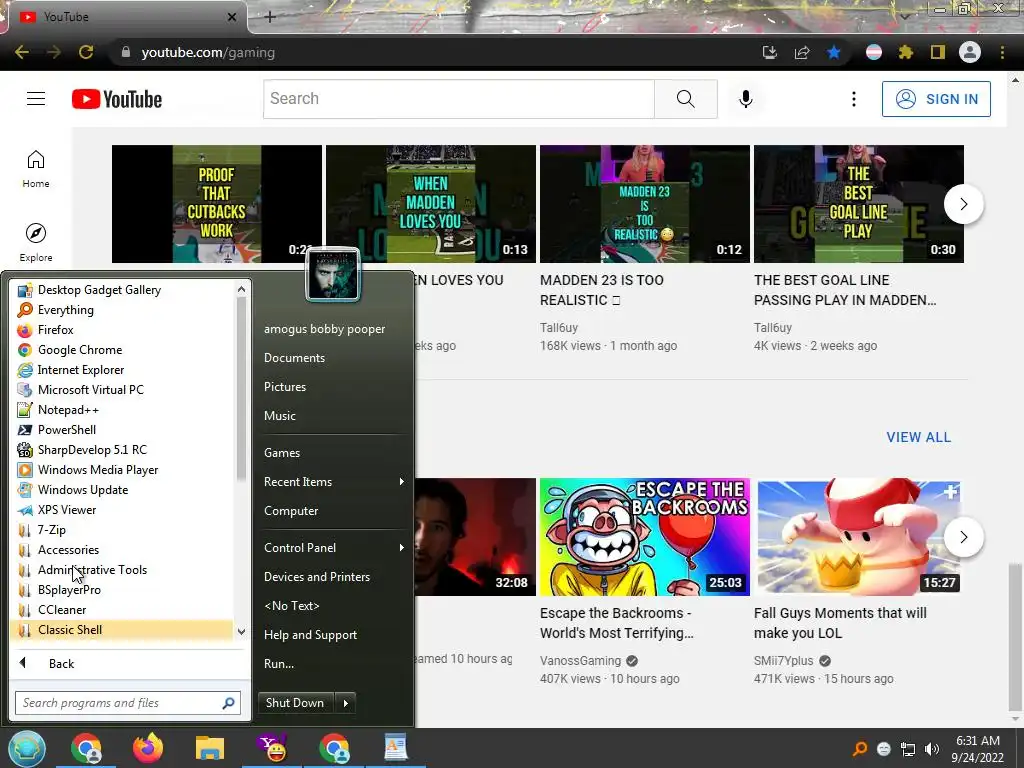Click the user picture in Start menu
Screen dimensions: 1024x768
(x=332, y=274)
